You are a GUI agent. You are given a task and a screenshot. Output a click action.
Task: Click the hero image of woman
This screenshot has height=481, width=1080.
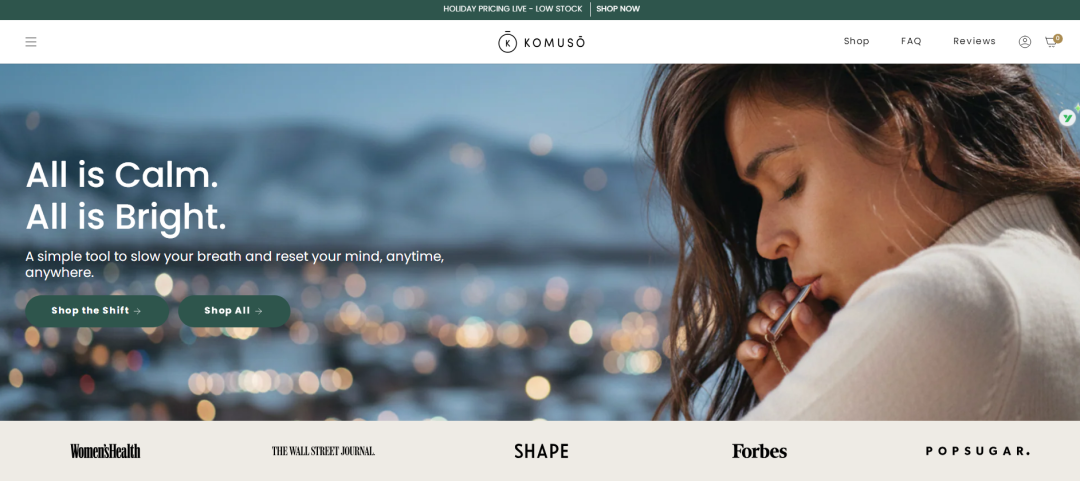pyautogui.click(x=861, y=241)
